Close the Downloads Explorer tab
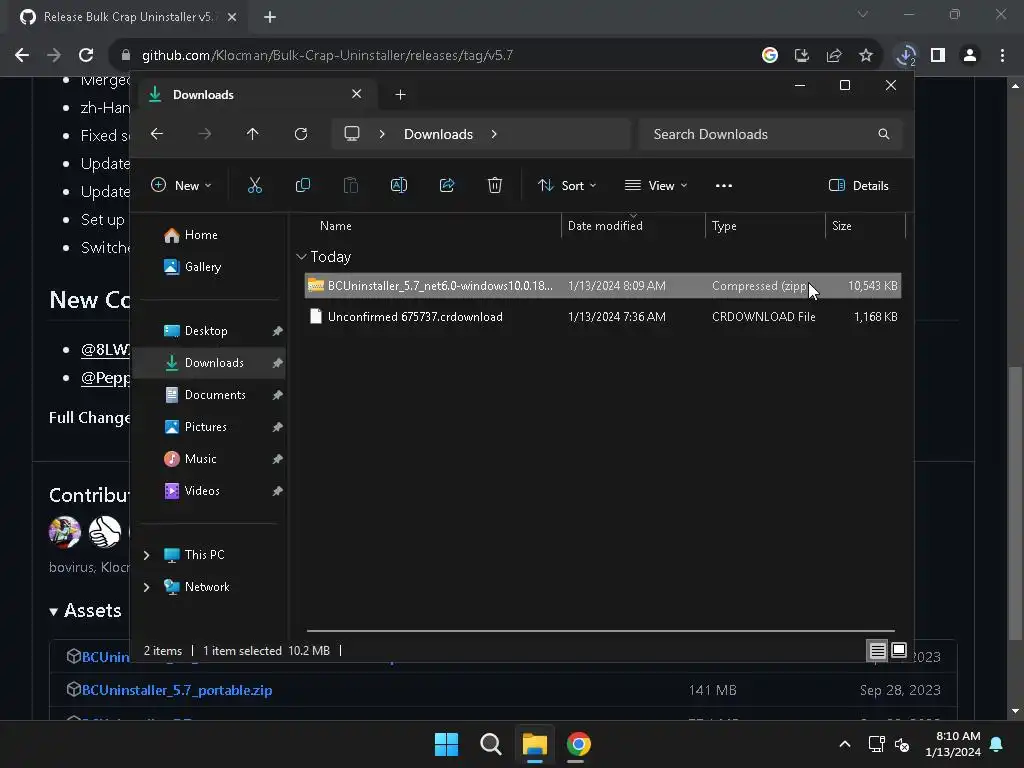 [357, 94]
